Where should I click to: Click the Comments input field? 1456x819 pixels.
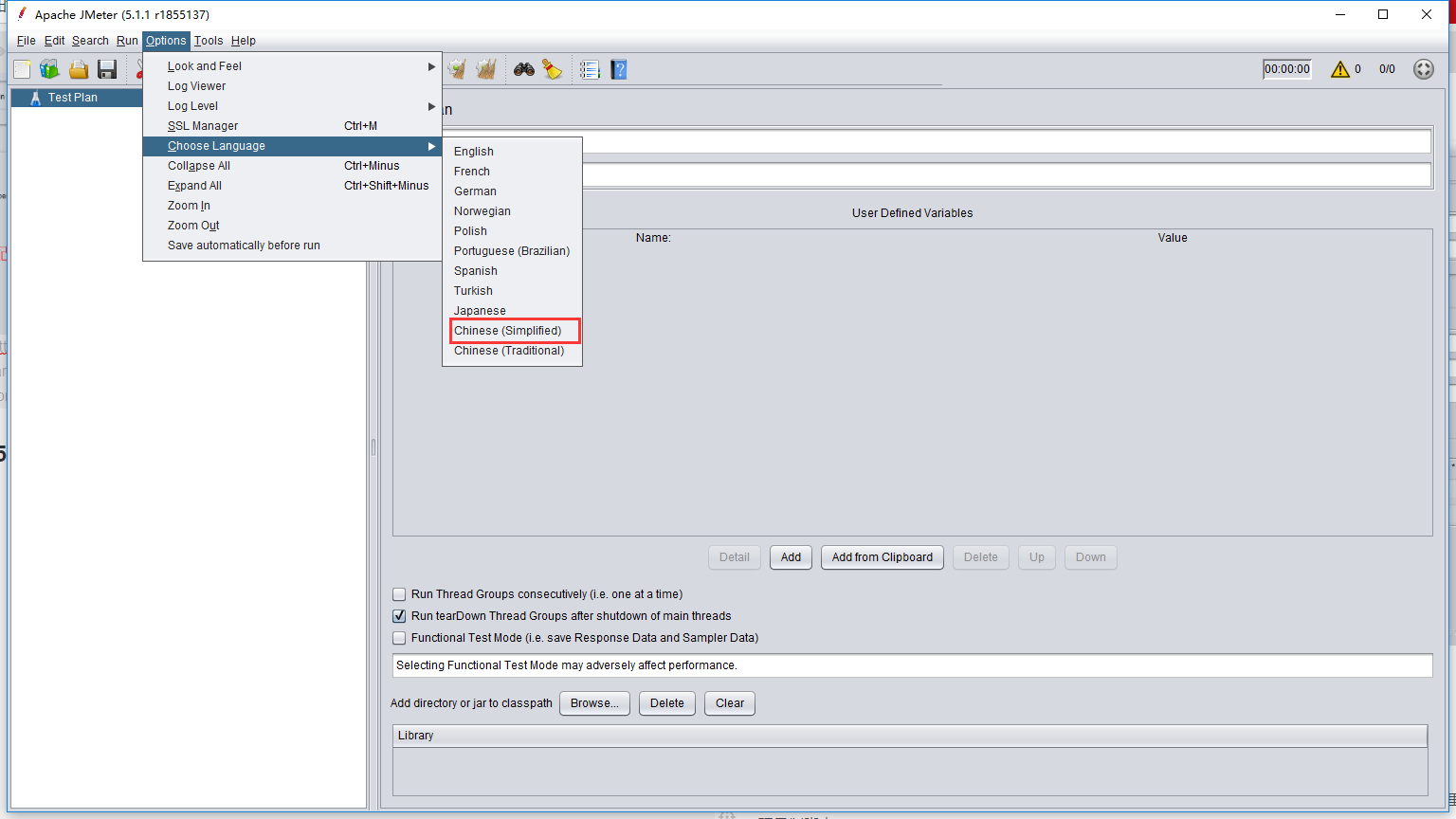point(1006,175)
